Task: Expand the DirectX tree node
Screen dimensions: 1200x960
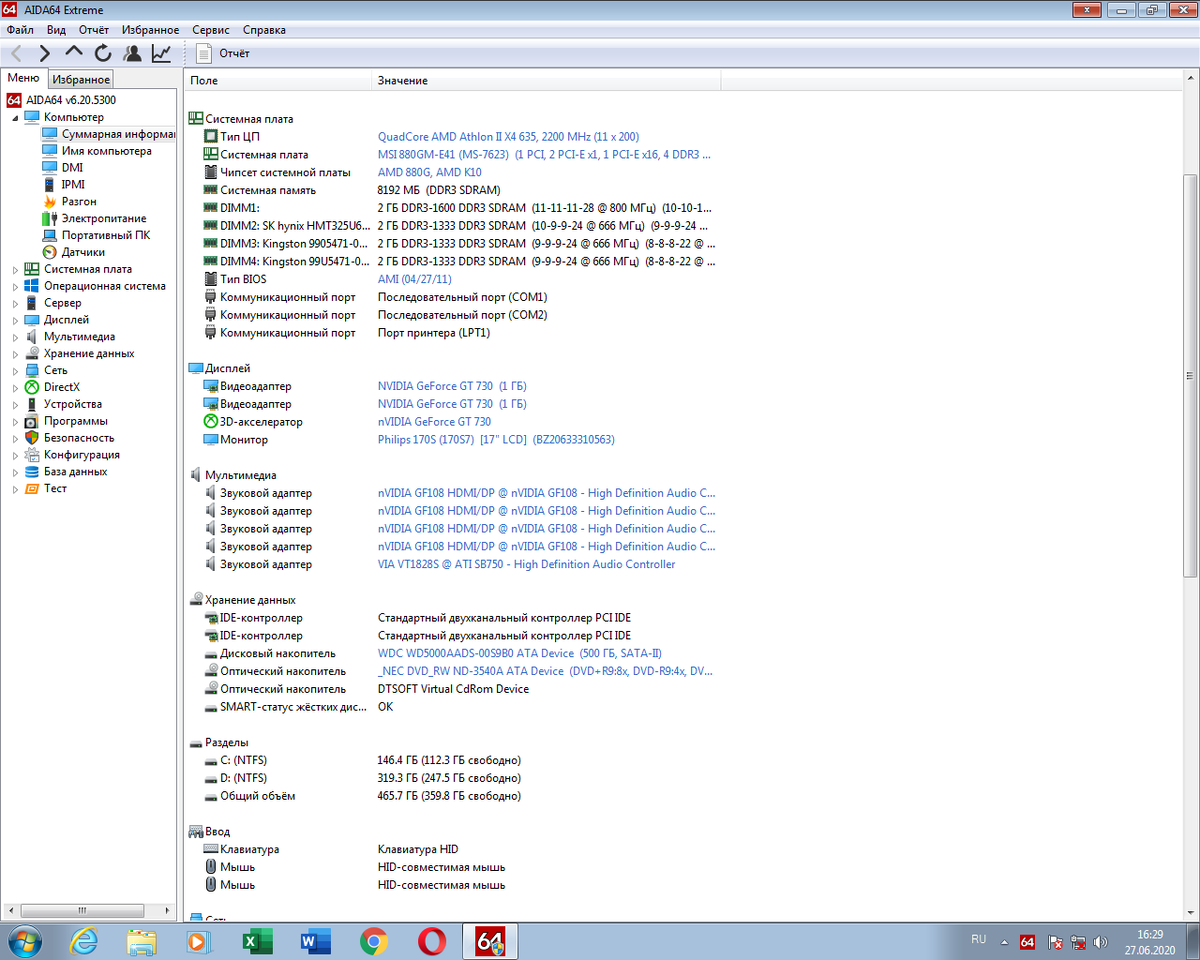Action: 15,387
